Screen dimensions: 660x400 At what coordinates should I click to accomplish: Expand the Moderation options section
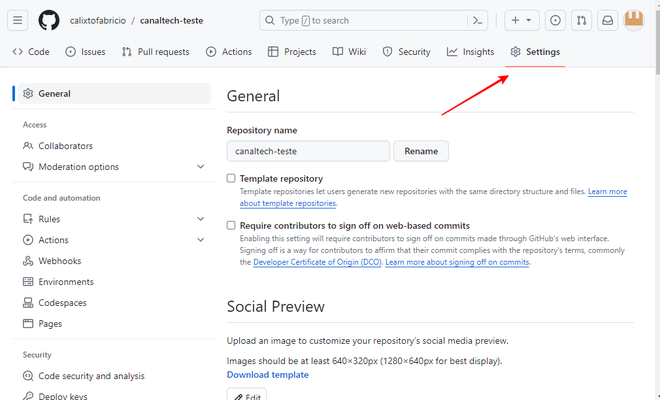click(201, 167)
